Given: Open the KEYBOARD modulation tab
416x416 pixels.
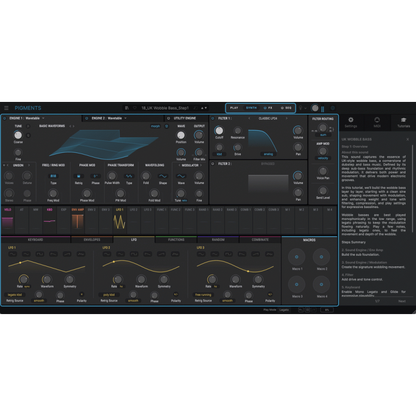Looking at the screenshot, I should [x=35, y=240].
